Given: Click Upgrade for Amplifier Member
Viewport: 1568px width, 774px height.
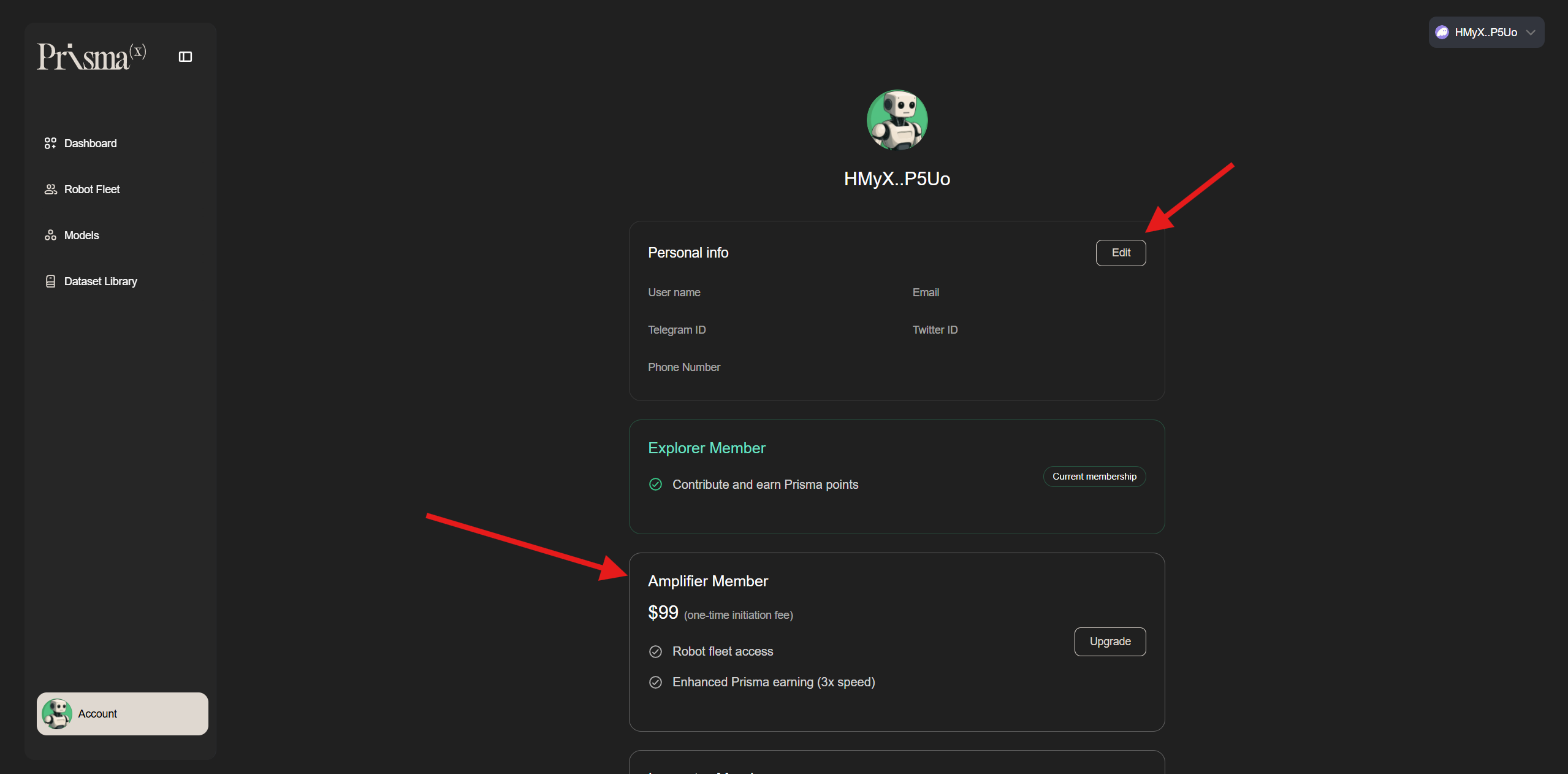Looking at the screenshot, I should coord(1109,641).
